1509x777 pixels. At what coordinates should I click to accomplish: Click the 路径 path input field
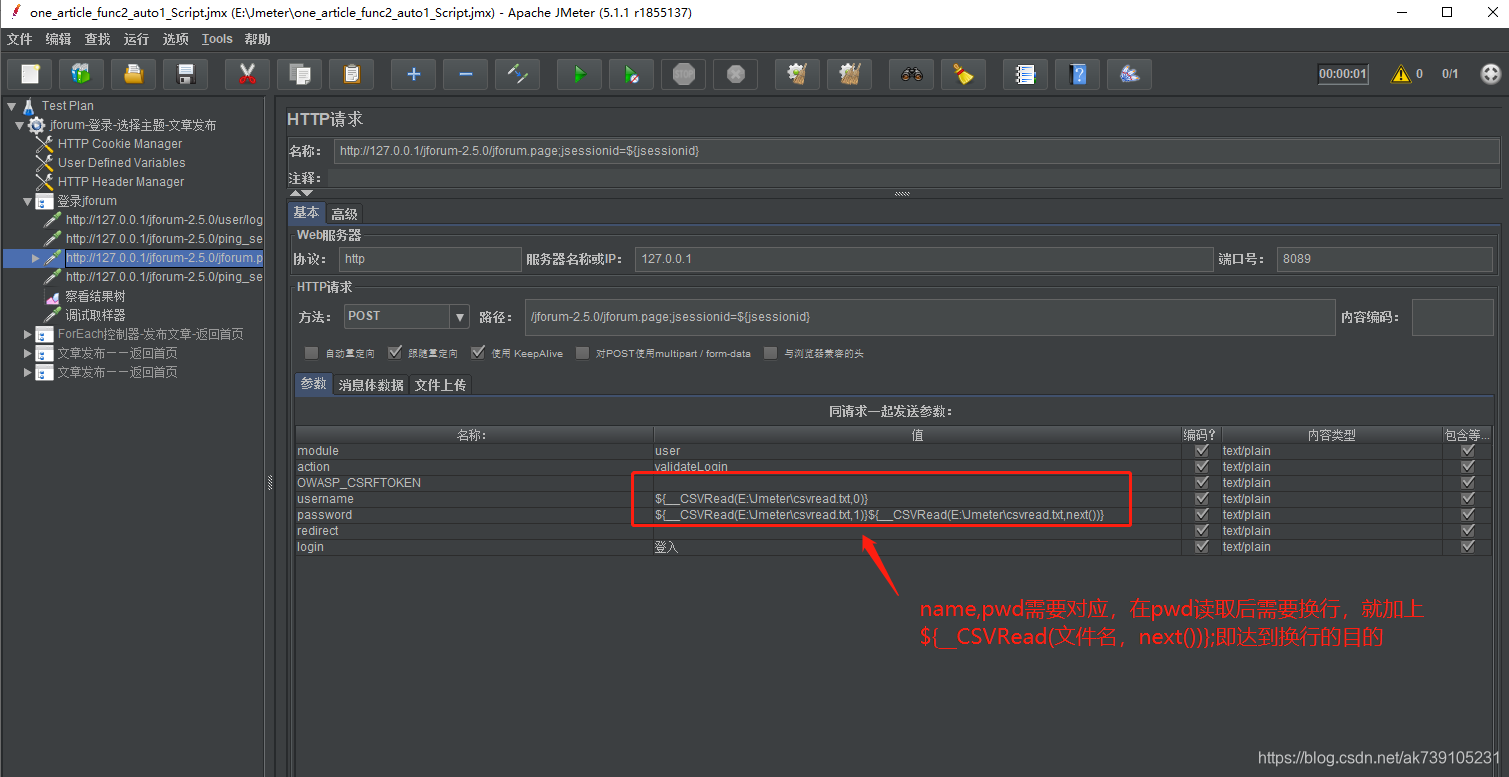click(930, 317)
